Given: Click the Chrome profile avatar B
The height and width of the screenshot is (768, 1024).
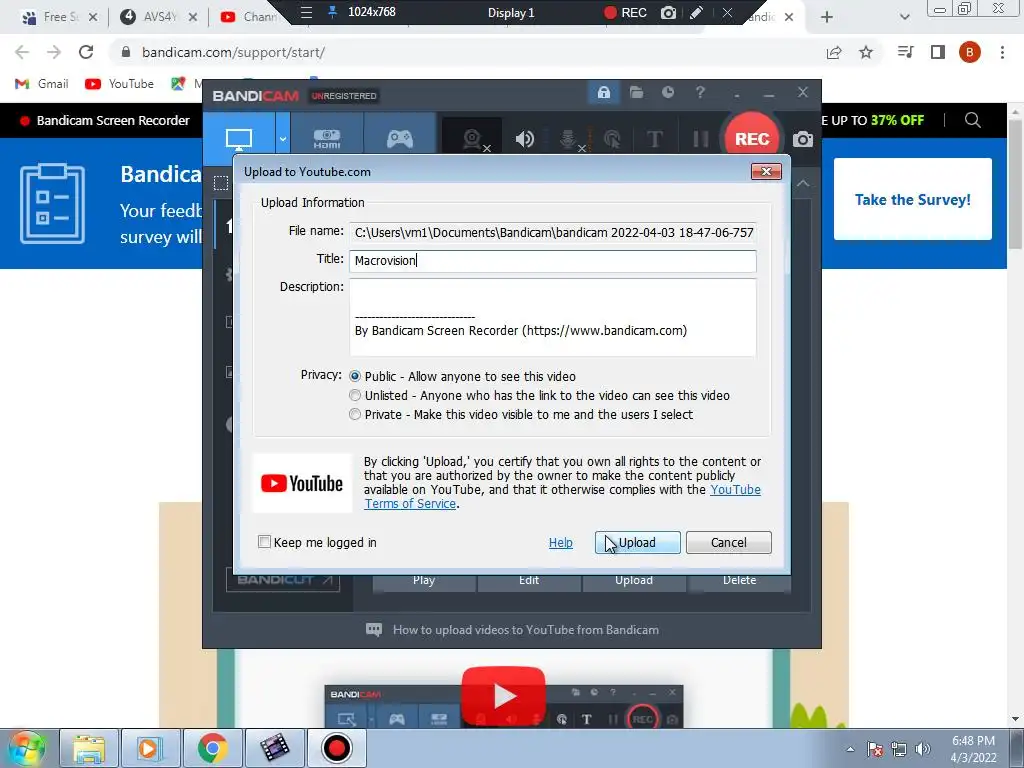Looking at the screenshot, I should (970, 52).
